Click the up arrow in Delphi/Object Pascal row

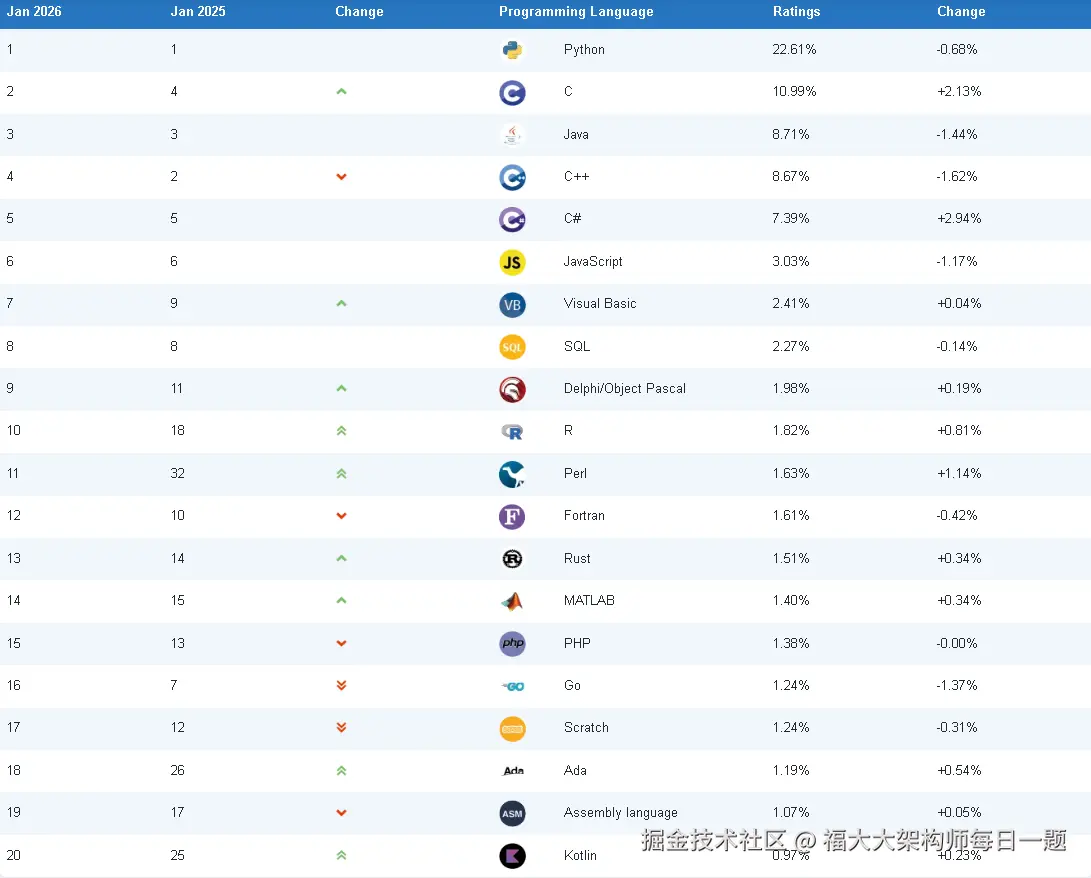coord(341,388)
